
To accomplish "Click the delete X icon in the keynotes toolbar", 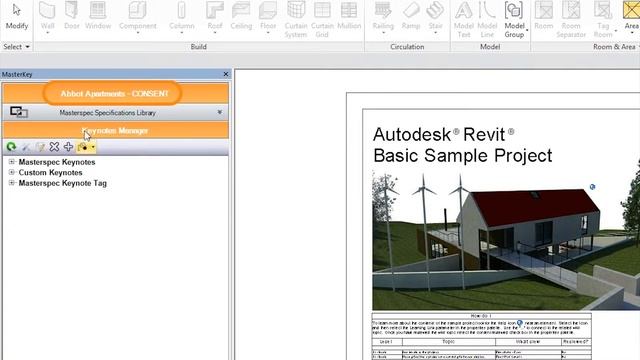I will [x=54, y=147].
